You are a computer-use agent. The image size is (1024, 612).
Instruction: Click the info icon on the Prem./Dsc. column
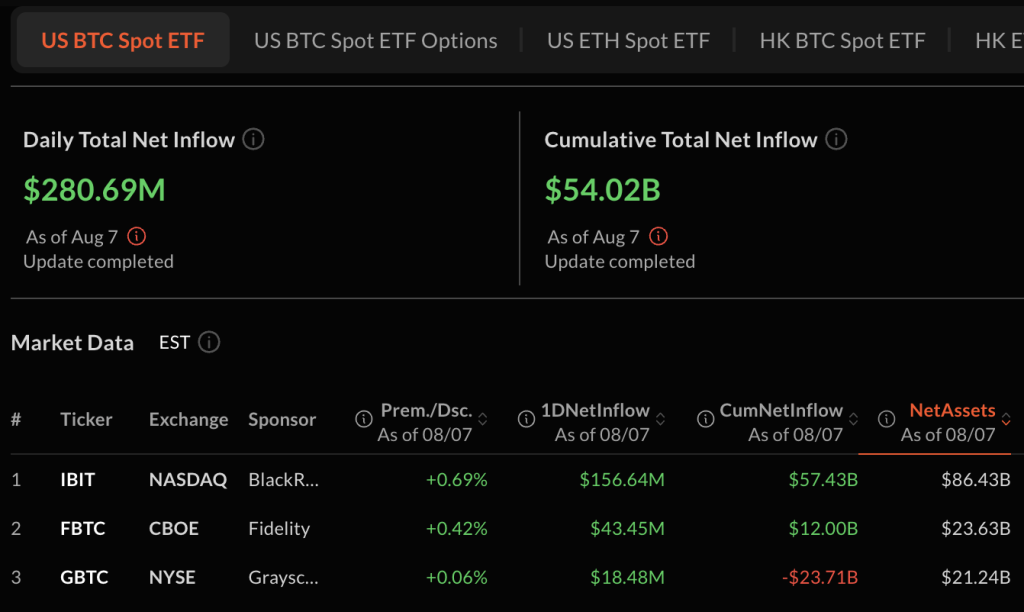tap(362, 420)
